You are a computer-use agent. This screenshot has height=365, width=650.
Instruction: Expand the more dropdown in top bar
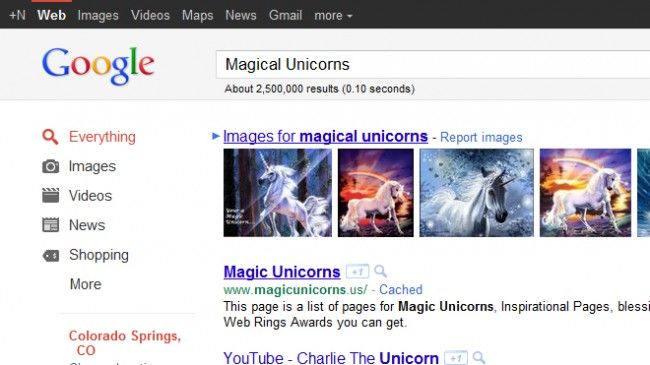click(333, 16)
